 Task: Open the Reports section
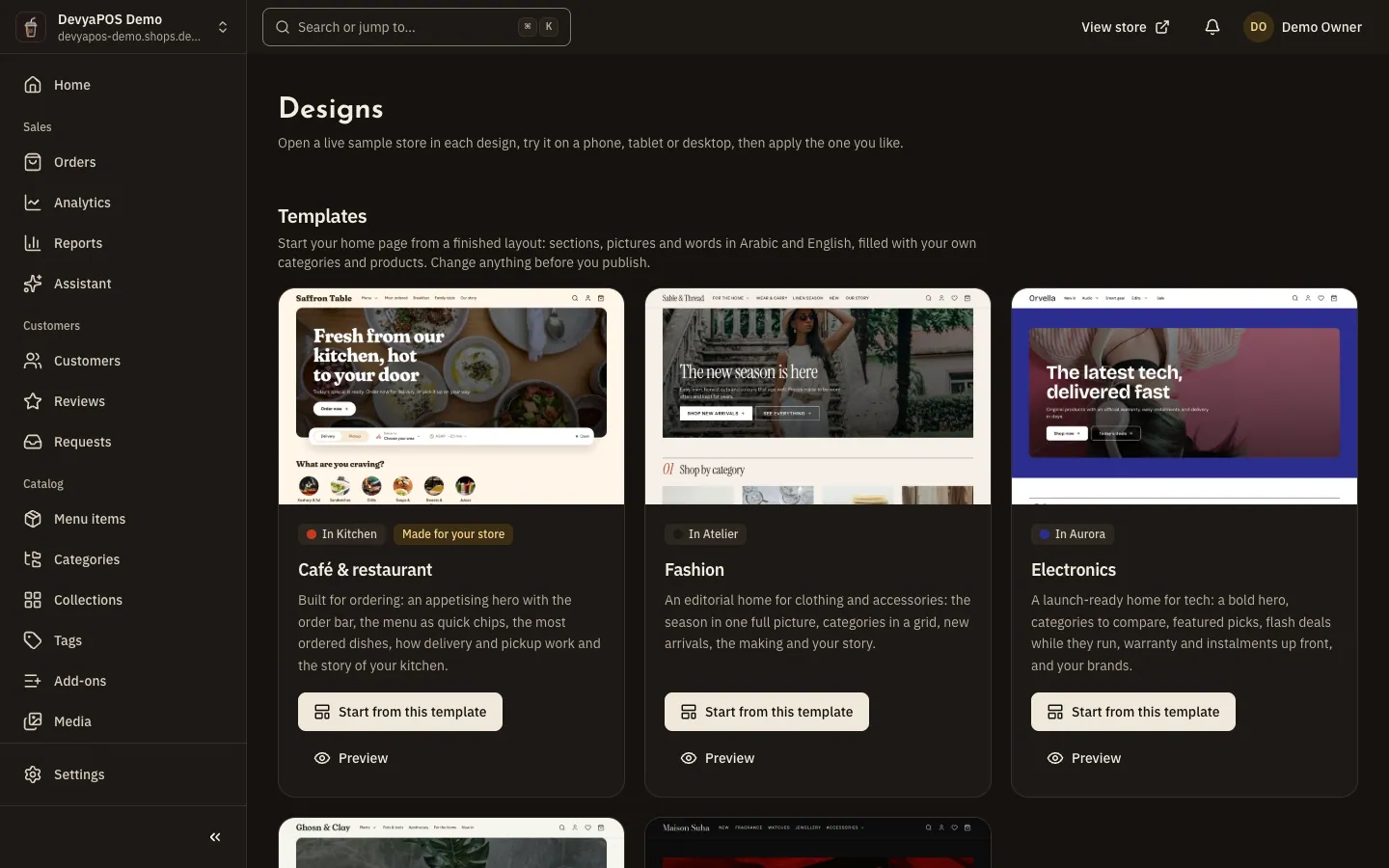click(x=123, y=243)
